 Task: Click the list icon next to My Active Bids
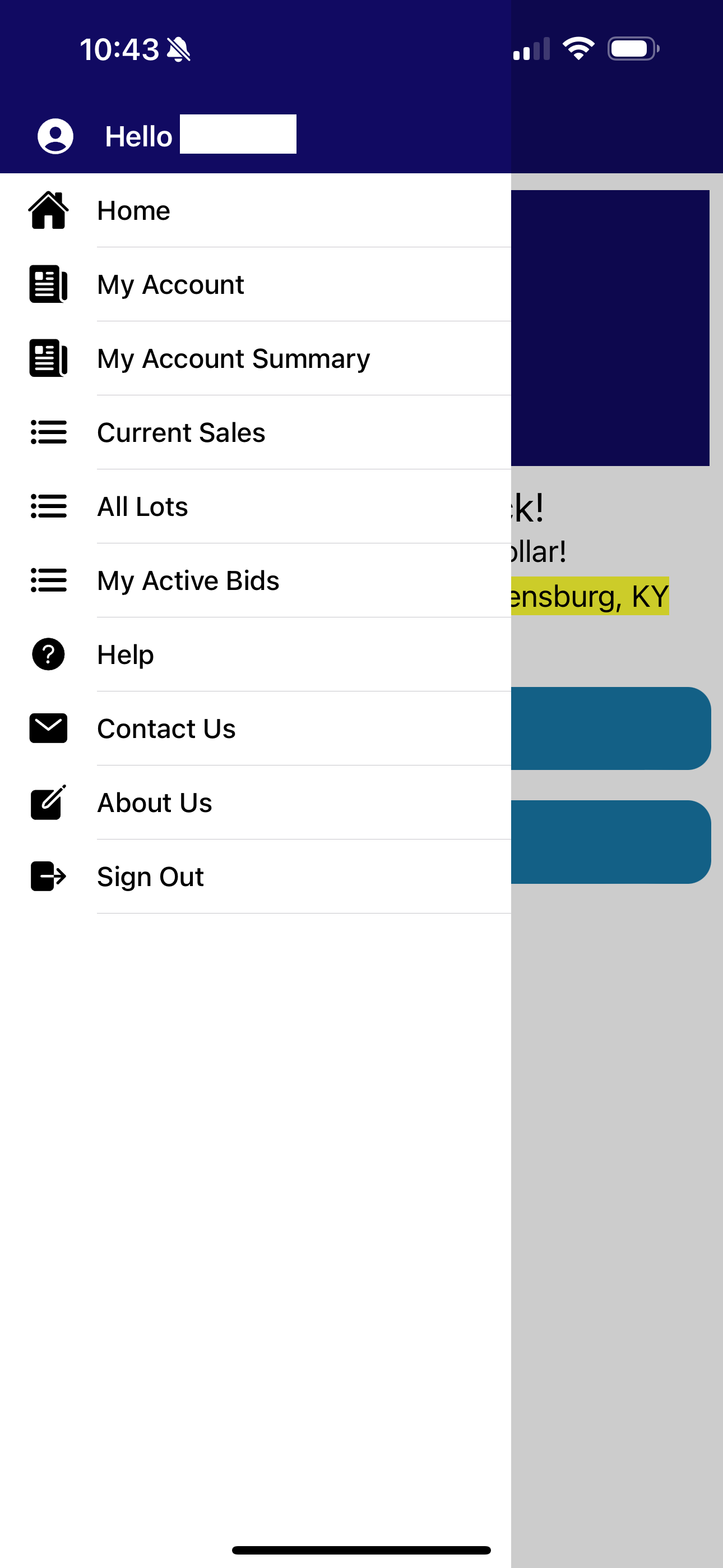tap(48, 580)
